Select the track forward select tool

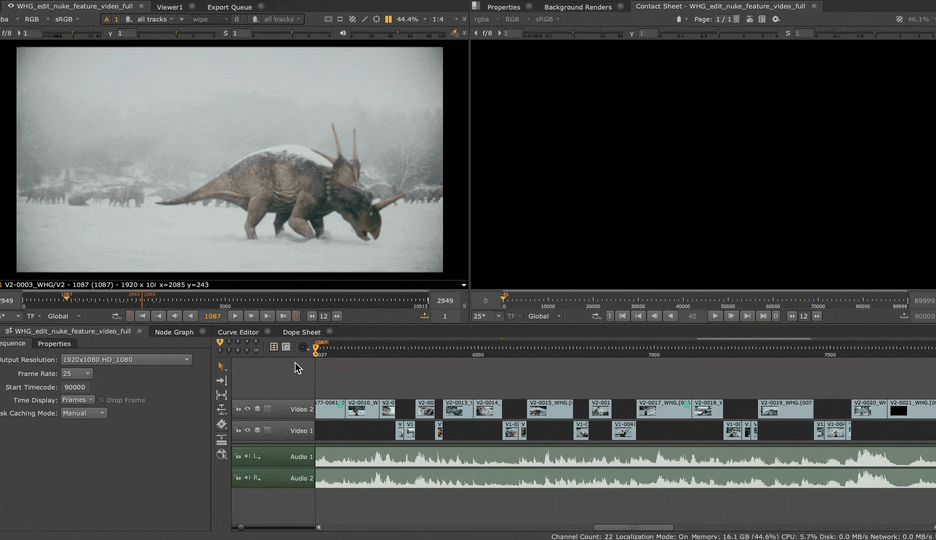click(x=221, y=380)
